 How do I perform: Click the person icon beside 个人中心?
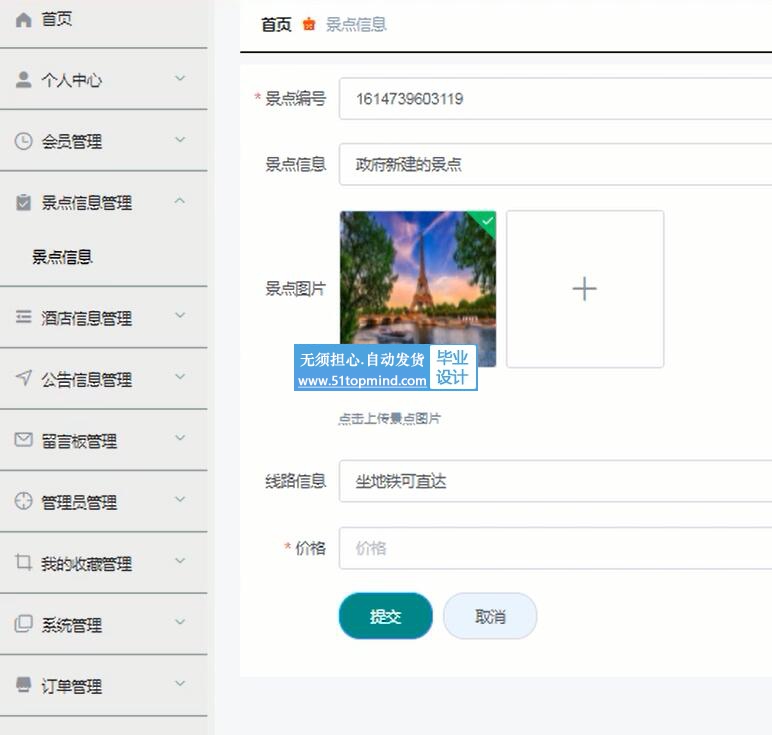coord(24,80)
